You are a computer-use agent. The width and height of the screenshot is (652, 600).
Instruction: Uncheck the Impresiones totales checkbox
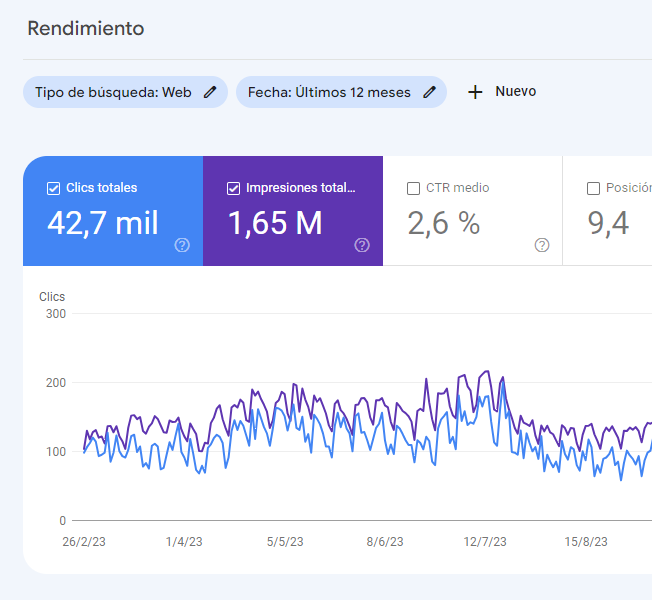(234, 188)
